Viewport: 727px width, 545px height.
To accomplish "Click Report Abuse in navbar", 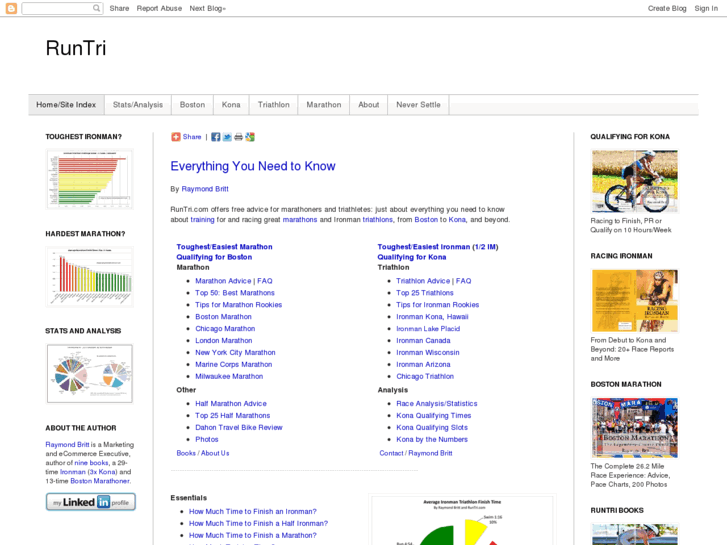I will tap(159, 8).
